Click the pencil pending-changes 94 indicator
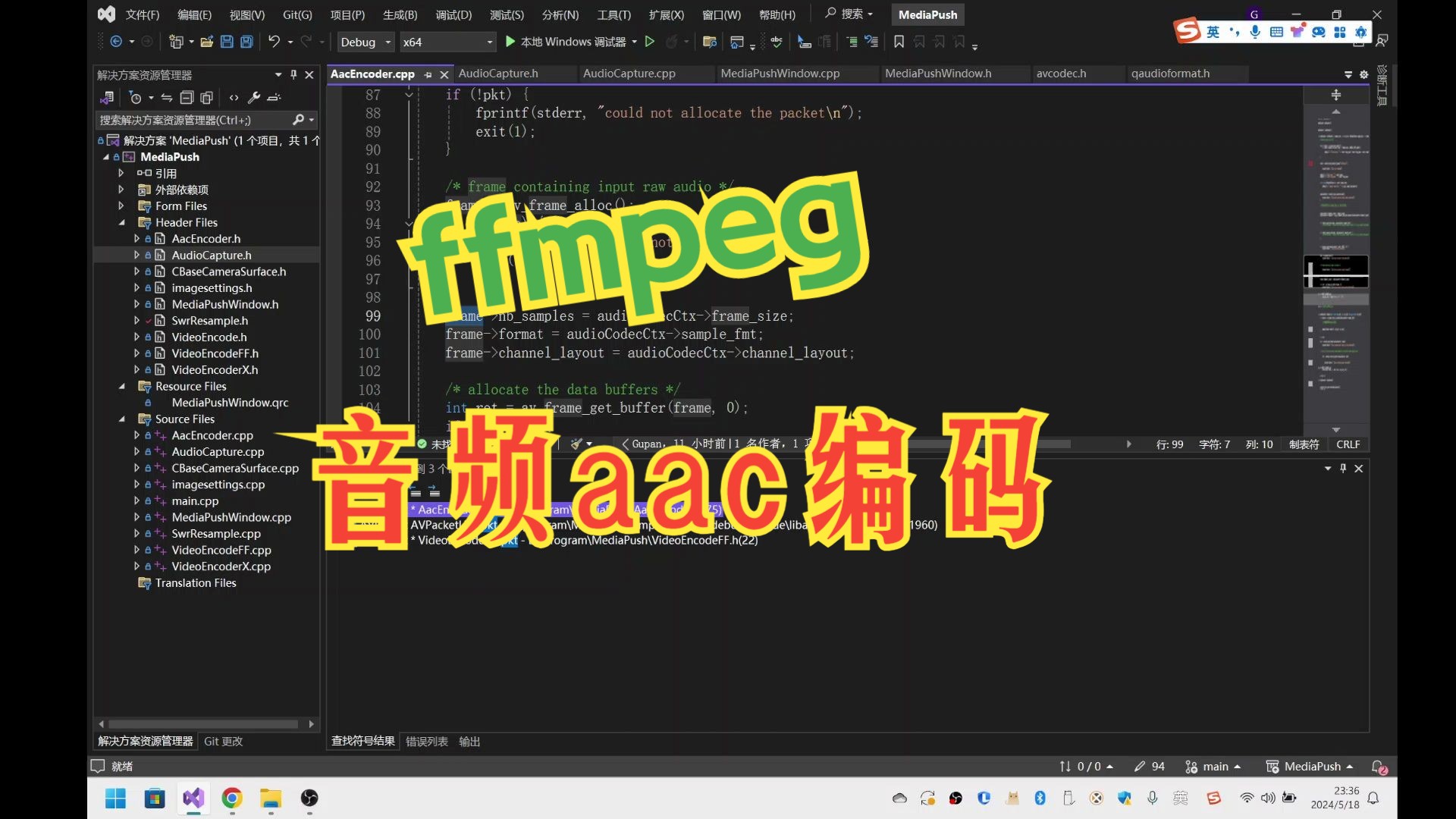1456x819 pixels. tap(1149, 767)
